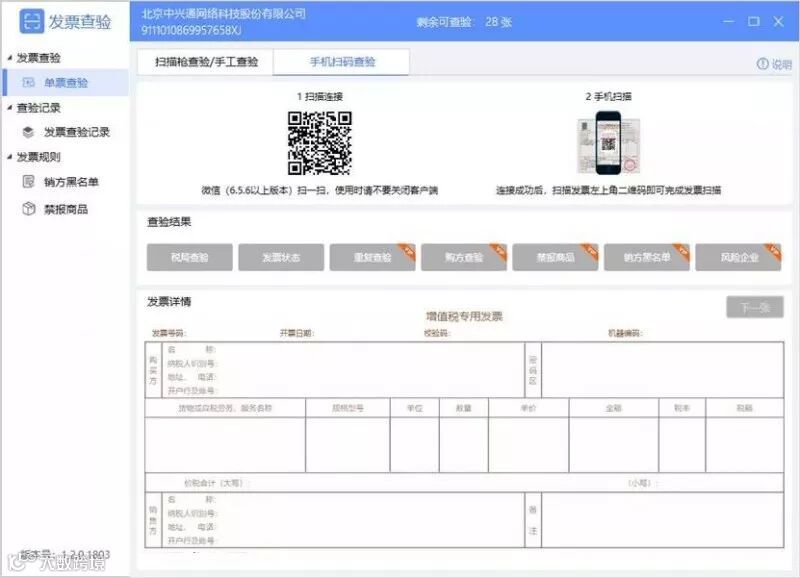Switch to 扫描枪查验/手工查验 tab
Screen dimensions: 800x578
coord(206,62)
